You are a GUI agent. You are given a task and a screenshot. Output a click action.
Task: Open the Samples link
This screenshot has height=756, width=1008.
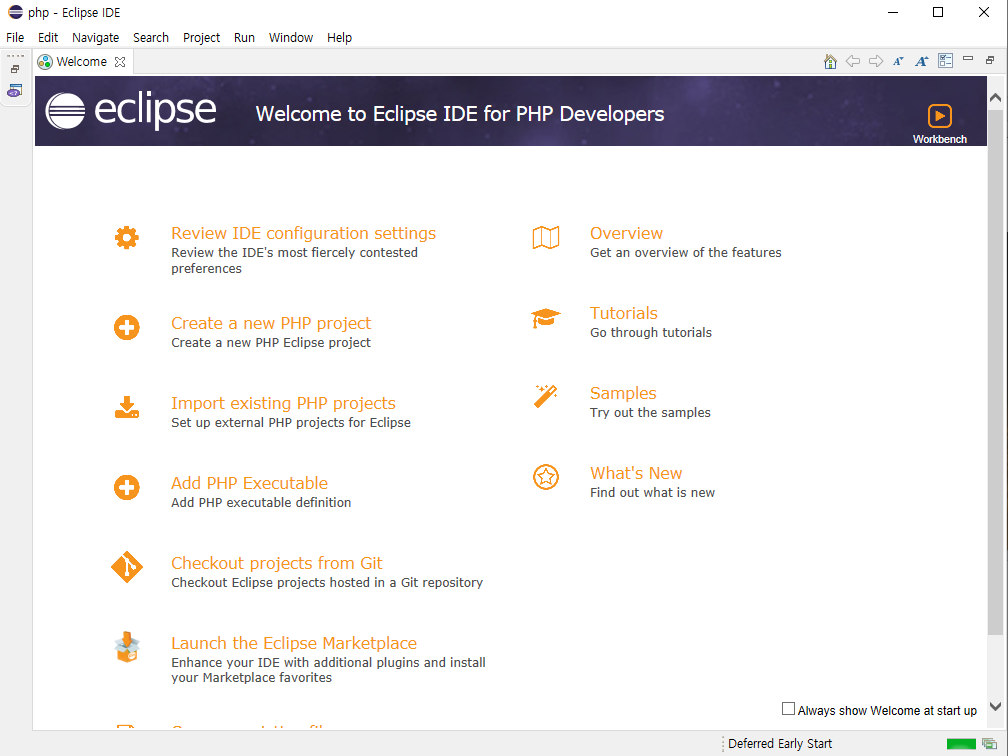[623, 393]
